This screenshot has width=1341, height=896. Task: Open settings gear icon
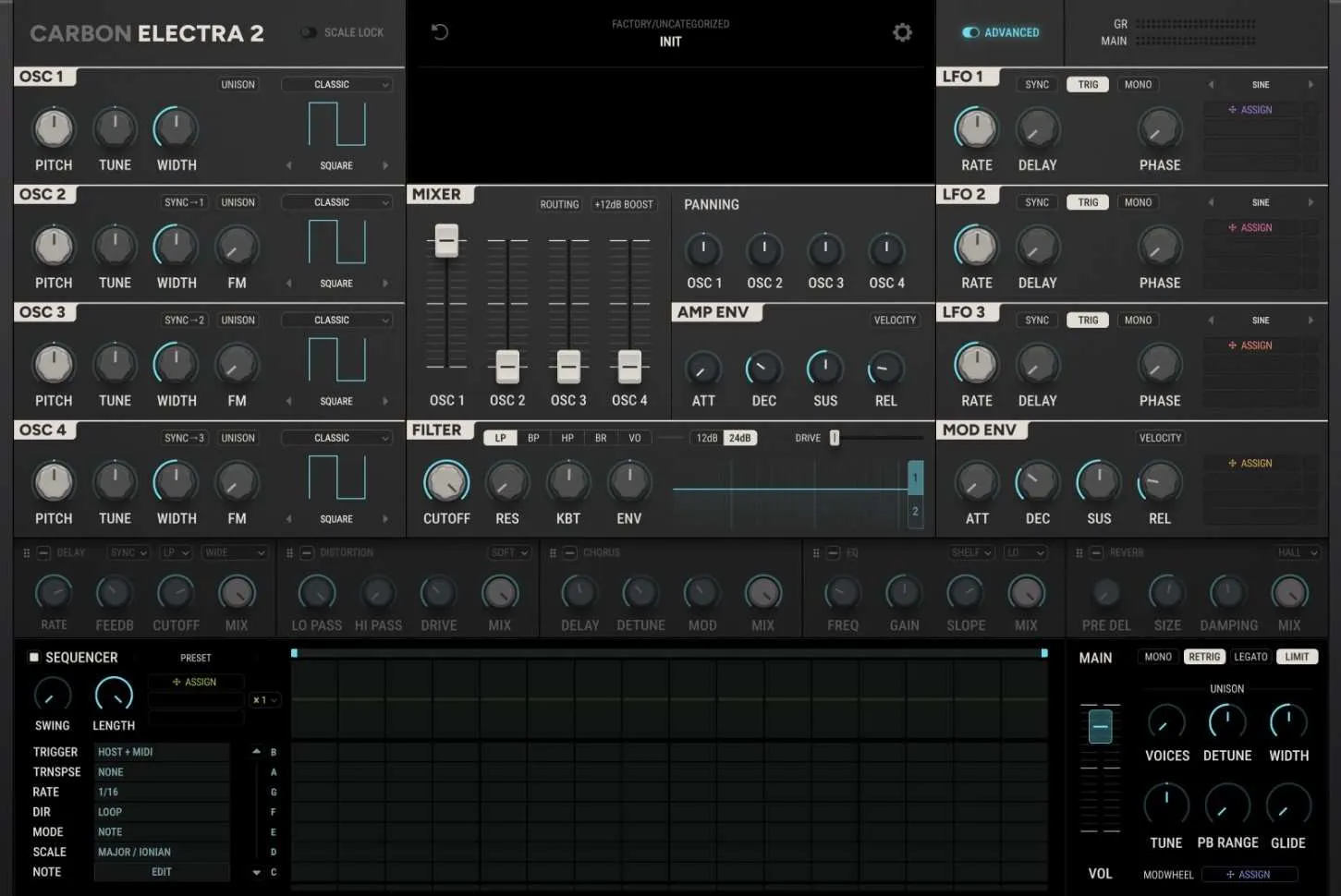(x=902, y=32)
